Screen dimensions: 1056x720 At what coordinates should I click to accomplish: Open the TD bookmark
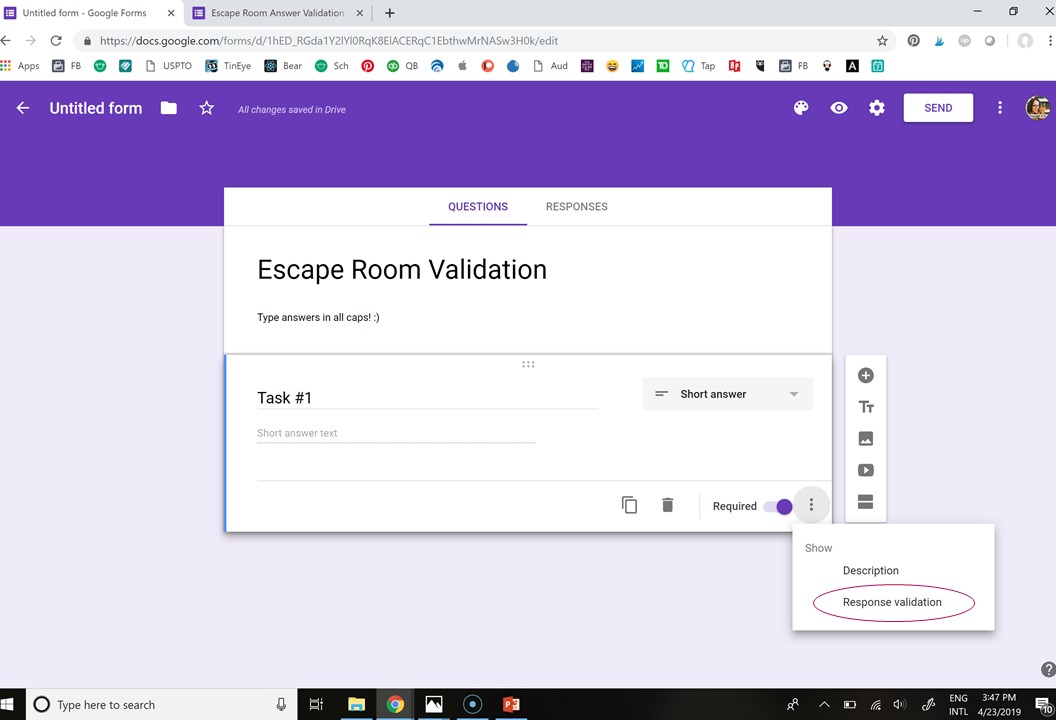663,65
